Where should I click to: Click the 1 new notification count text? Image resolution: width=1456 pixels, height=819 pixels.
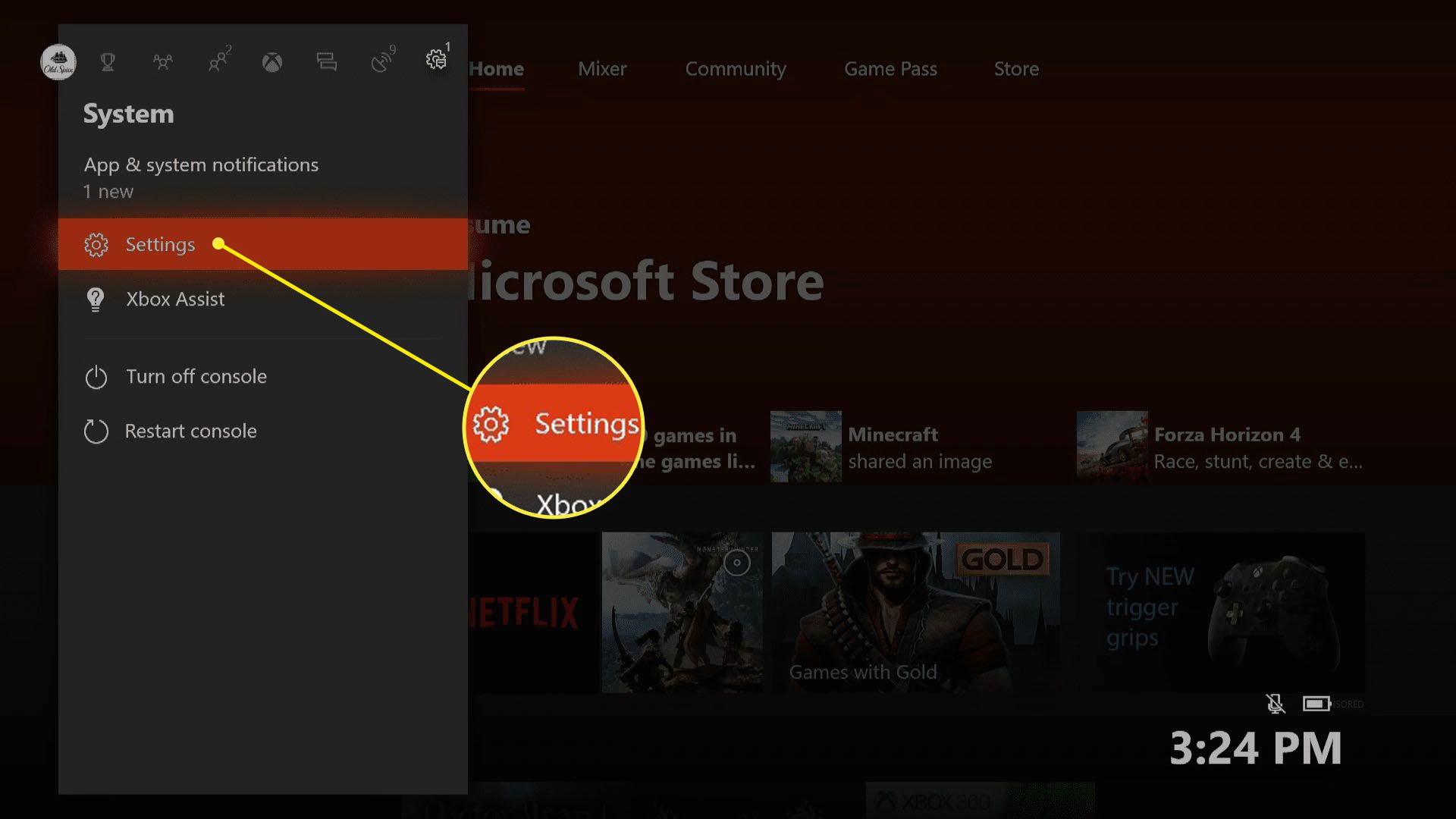coord(108,192)
